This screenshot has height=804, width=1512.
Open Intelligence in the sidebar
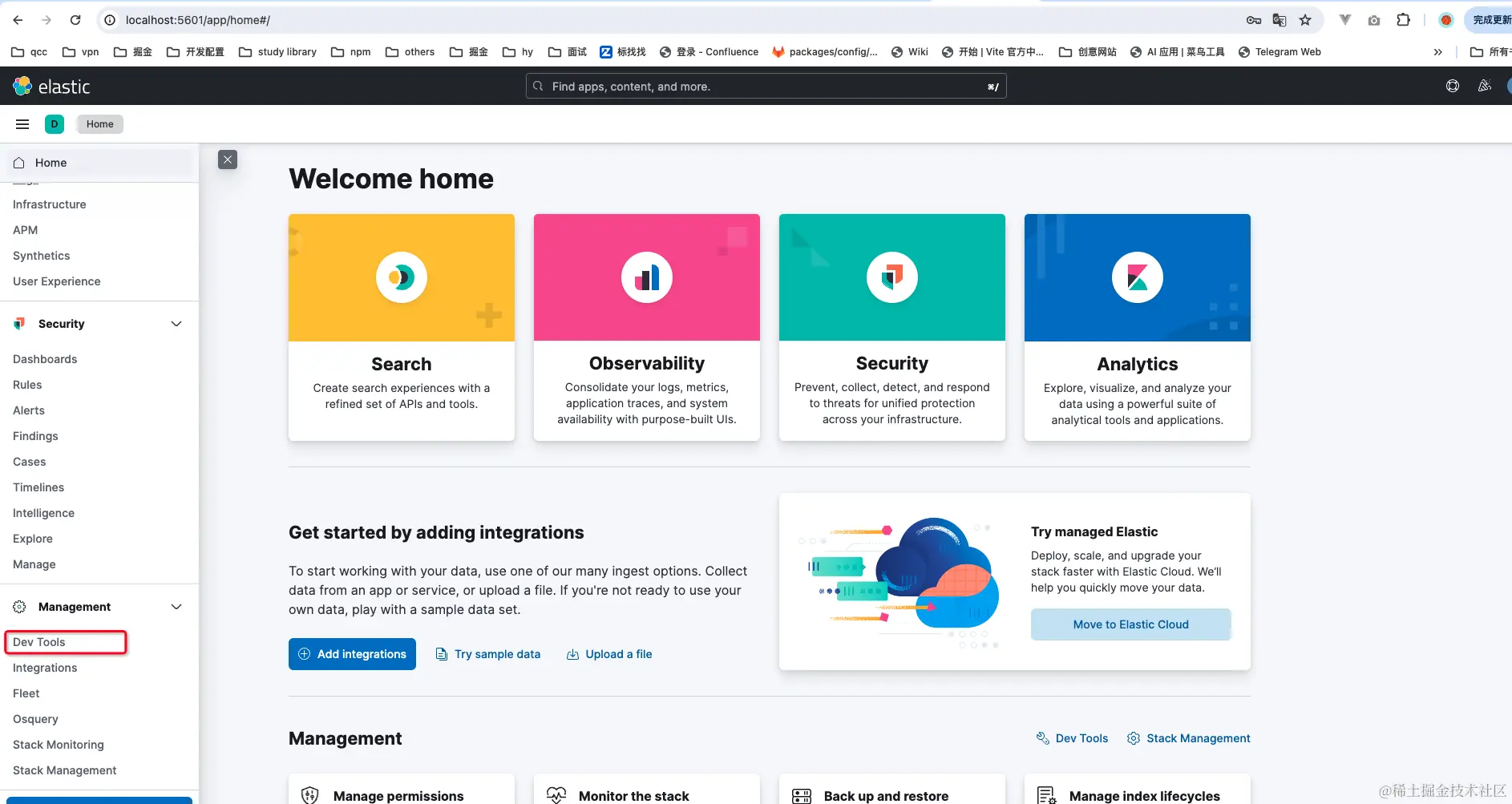(x=43, y=513)
